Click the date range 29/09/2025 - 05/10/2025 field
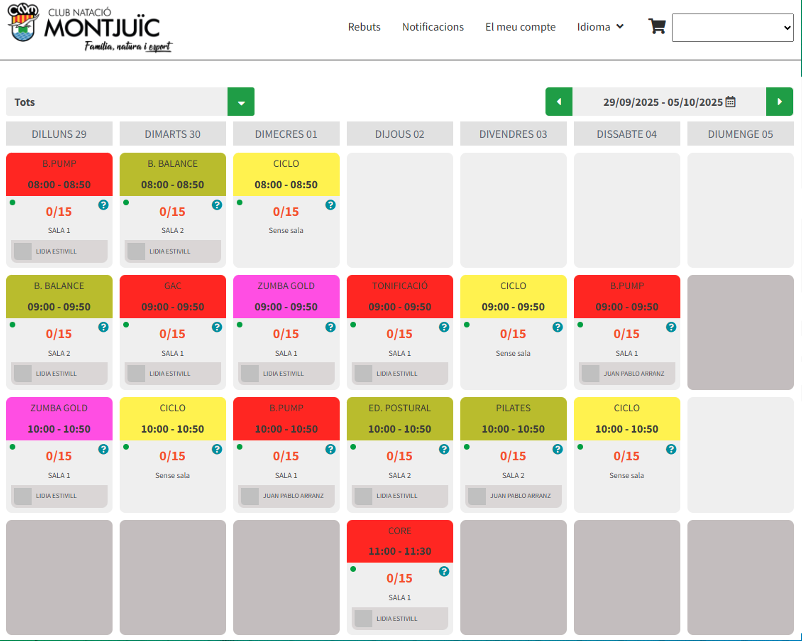 click(x=662, y=102)
